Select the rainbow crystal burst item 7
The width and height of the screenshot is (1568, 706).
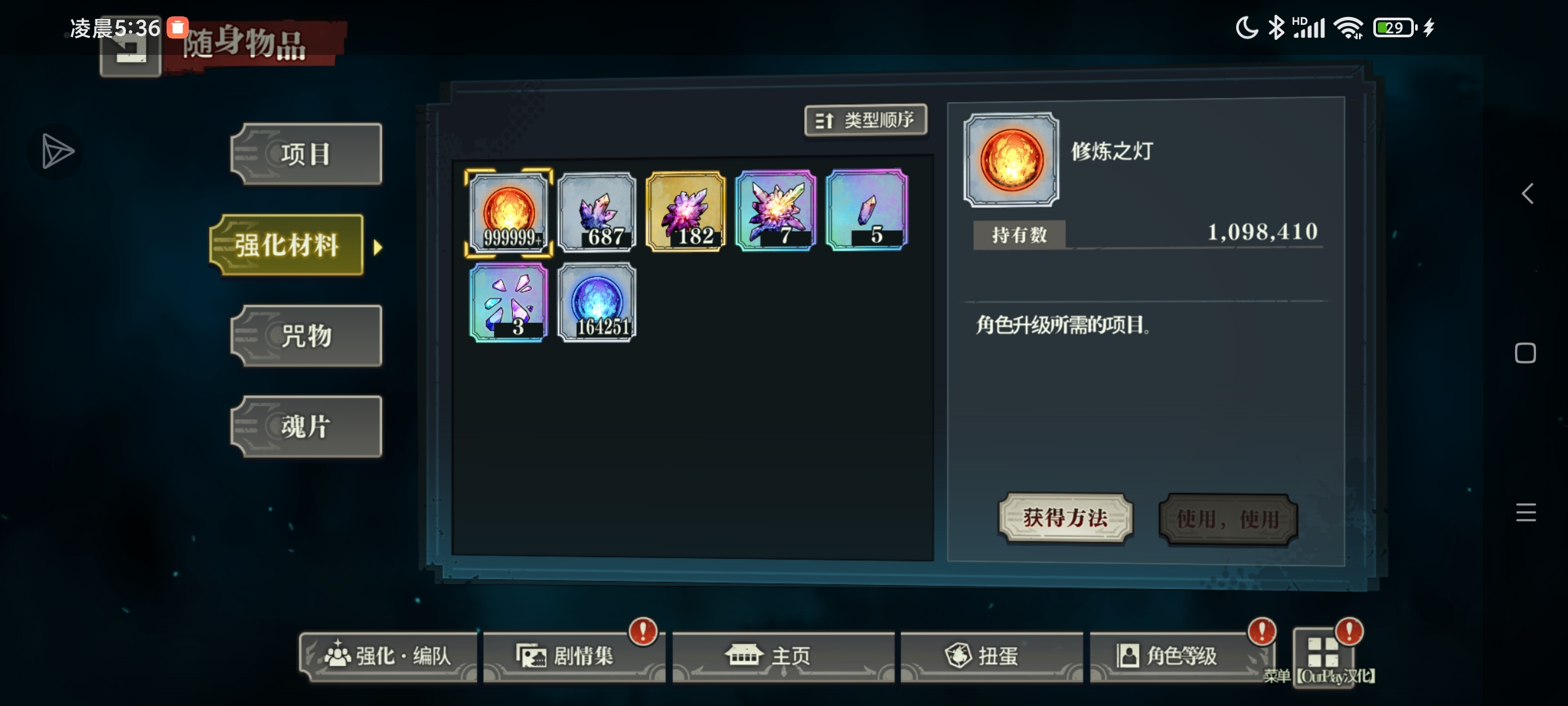[x=776, y=210]
